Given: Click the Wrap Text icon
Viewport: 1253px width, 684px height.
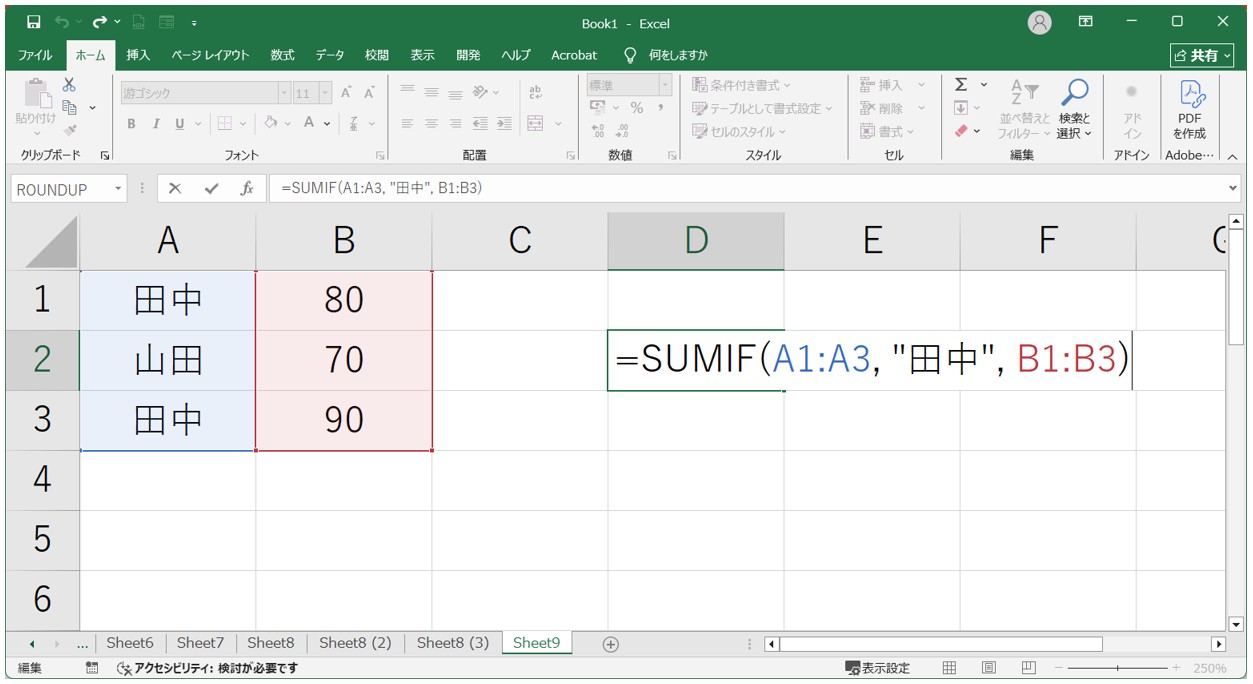Looking at the screenshot, I should [535, 92].
